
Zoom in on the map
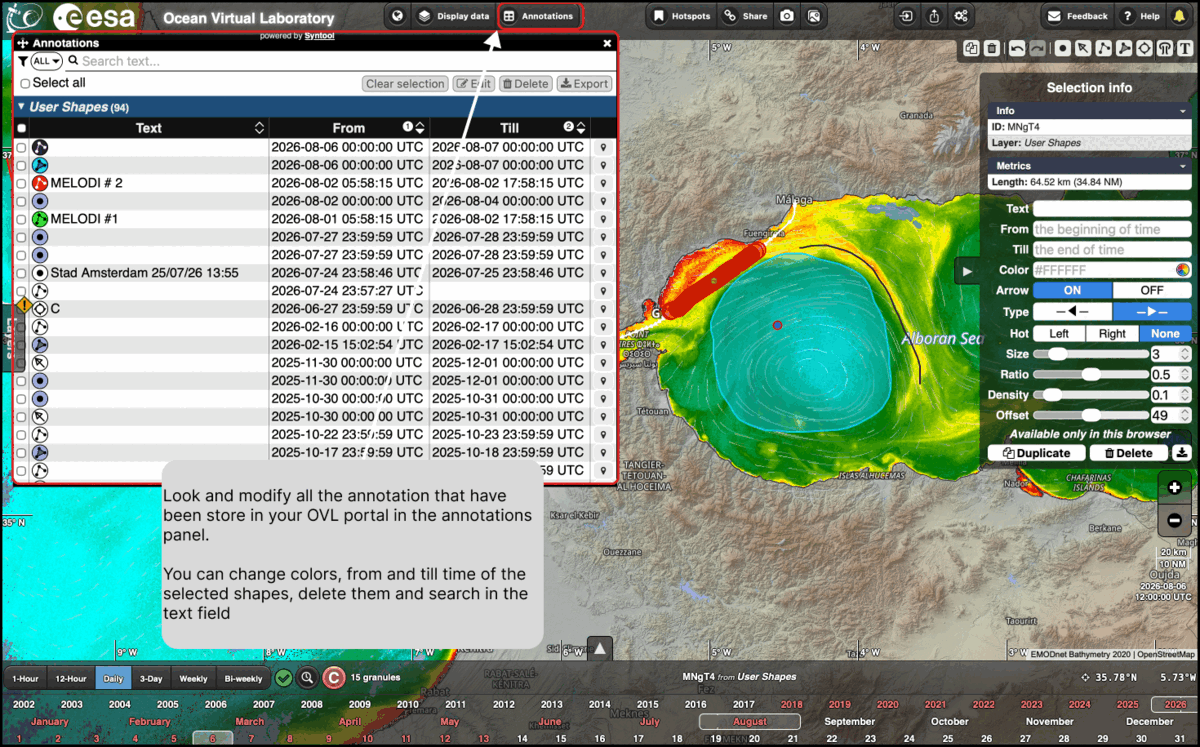click(x=1174, y=487)
